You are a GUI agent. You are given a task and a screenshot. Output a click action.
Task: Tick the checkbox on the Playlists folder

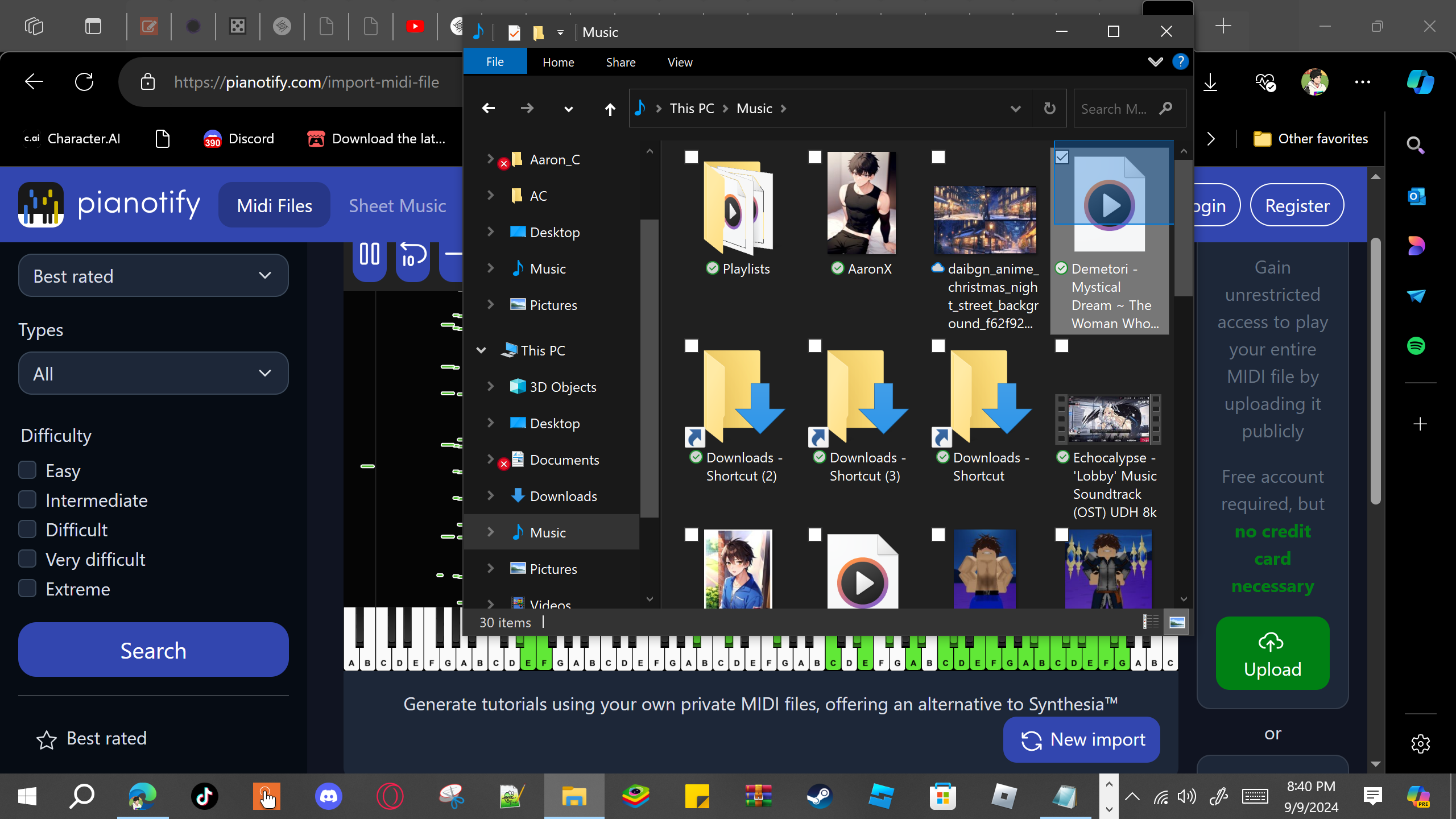pos(691,157)
